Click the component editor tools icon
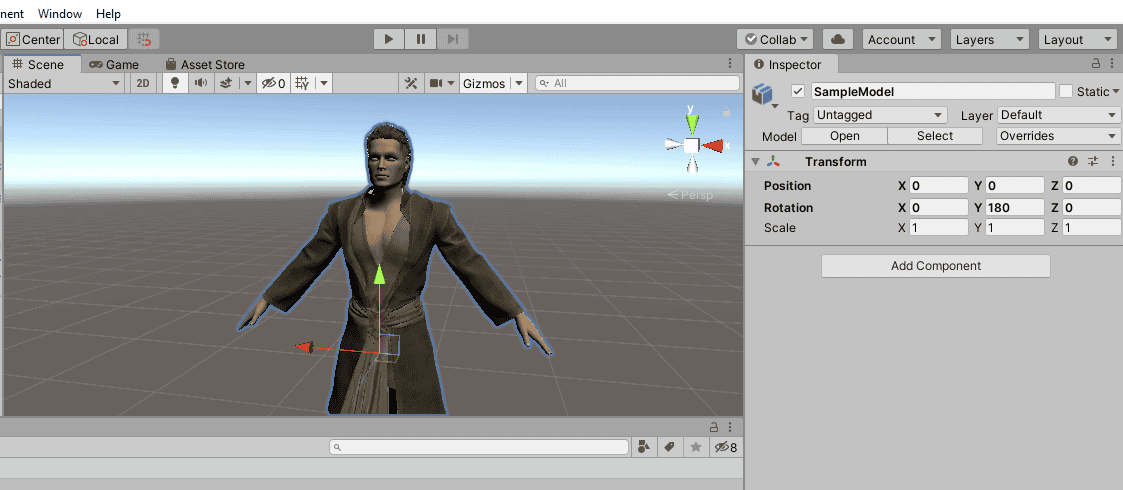1123x490 pixels. [x=411, y=83]
